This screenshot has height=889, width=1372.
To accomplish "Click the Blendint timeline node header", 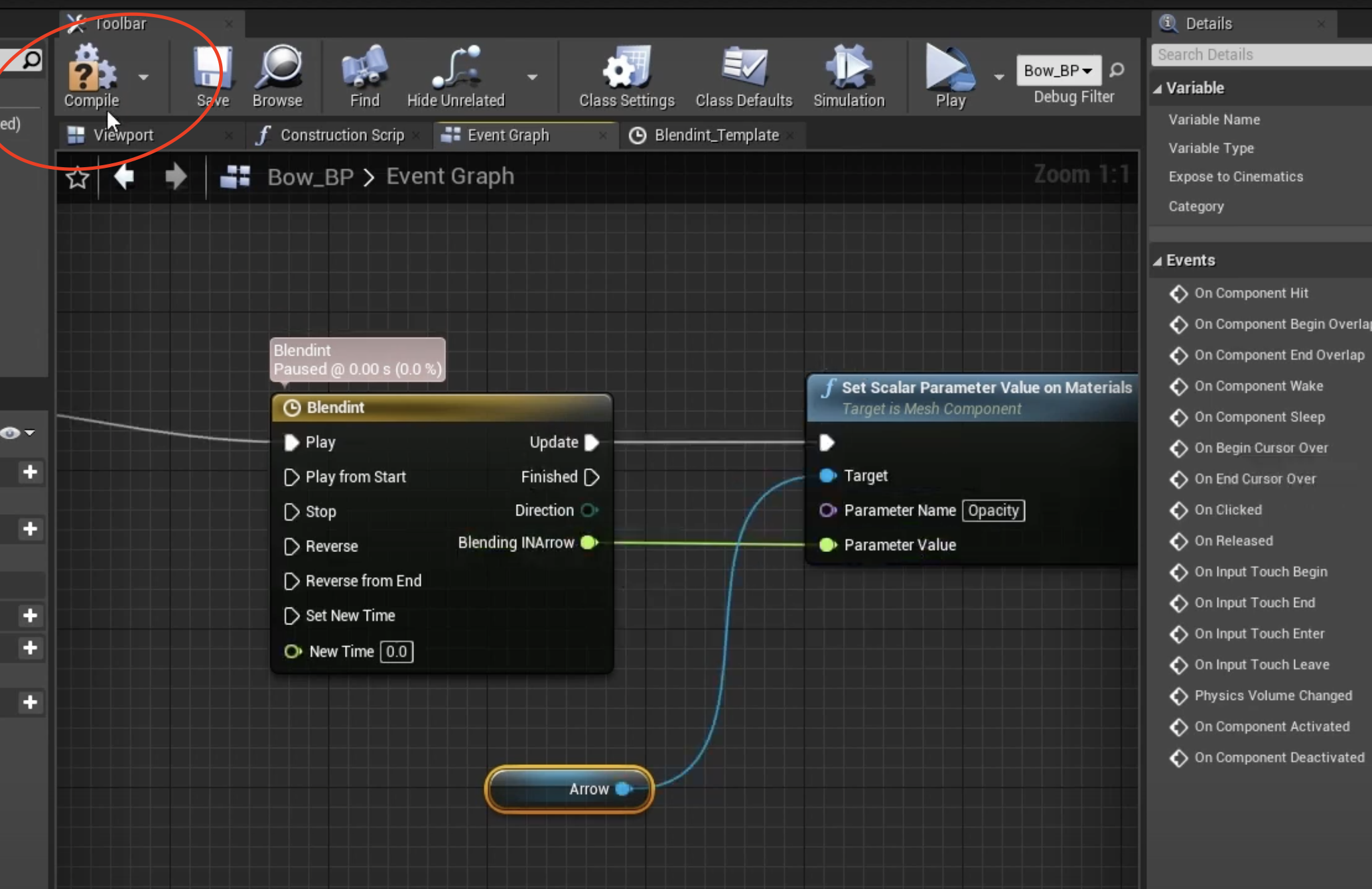I will coord(442,408).
